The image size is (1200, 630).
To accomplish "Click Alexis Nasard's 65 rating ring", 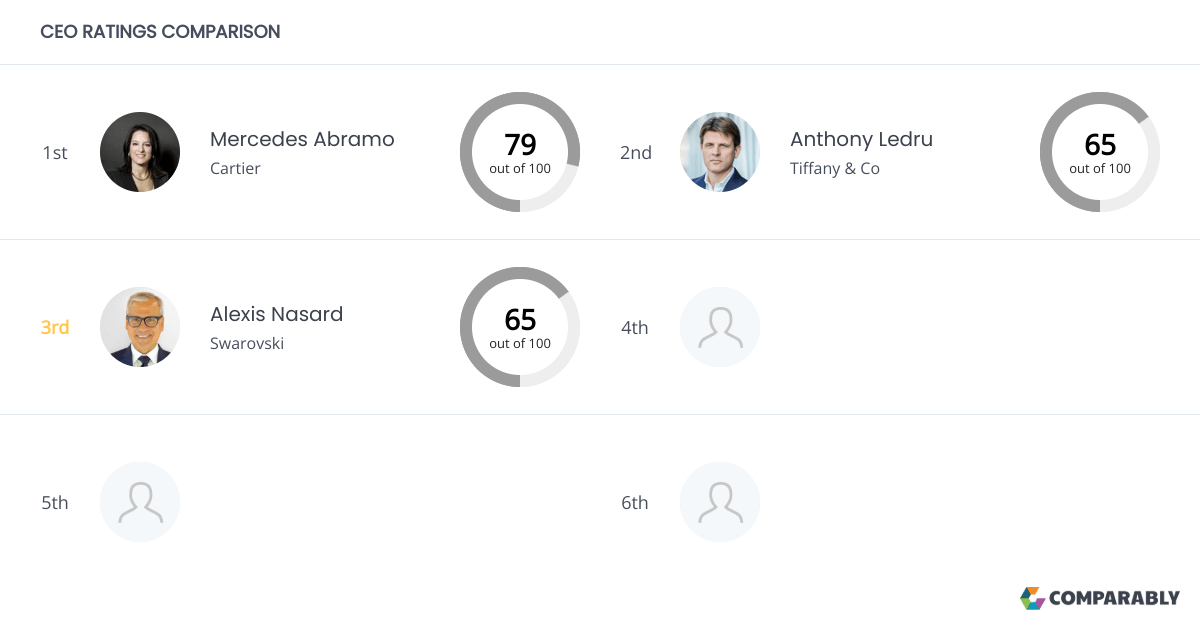I will [x=520, y=327].
